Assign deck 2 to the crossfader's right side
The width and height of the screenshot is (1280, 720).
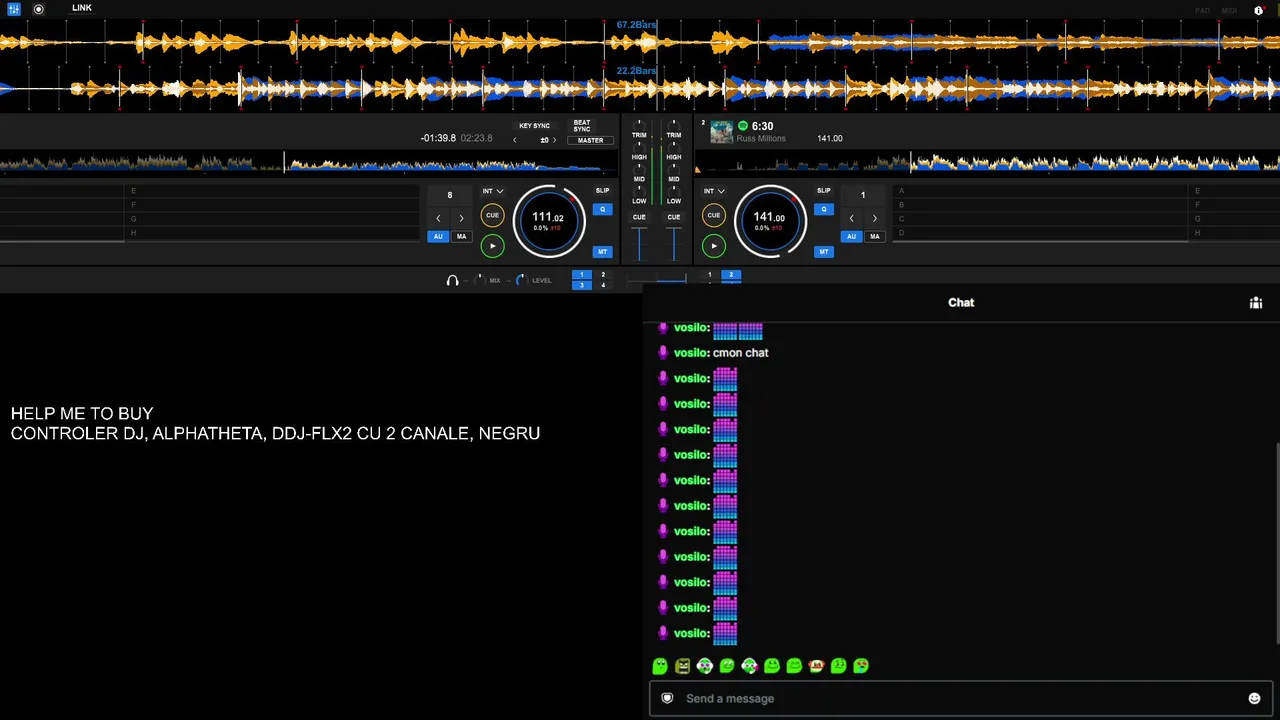[x=731, y=275]
